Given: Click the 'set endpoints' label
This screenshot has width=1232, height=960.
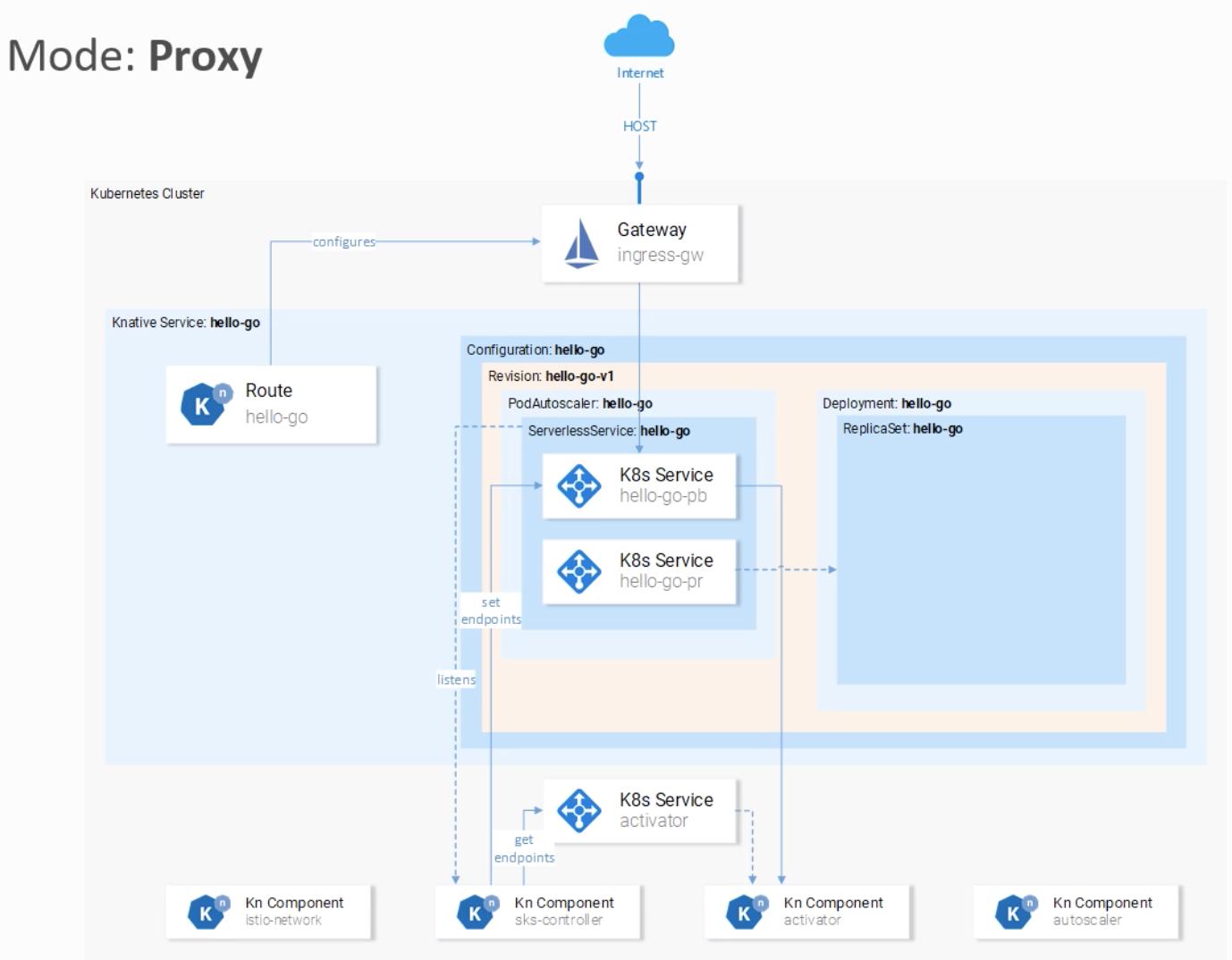Looking at the screenshot, I should point(491,611).
